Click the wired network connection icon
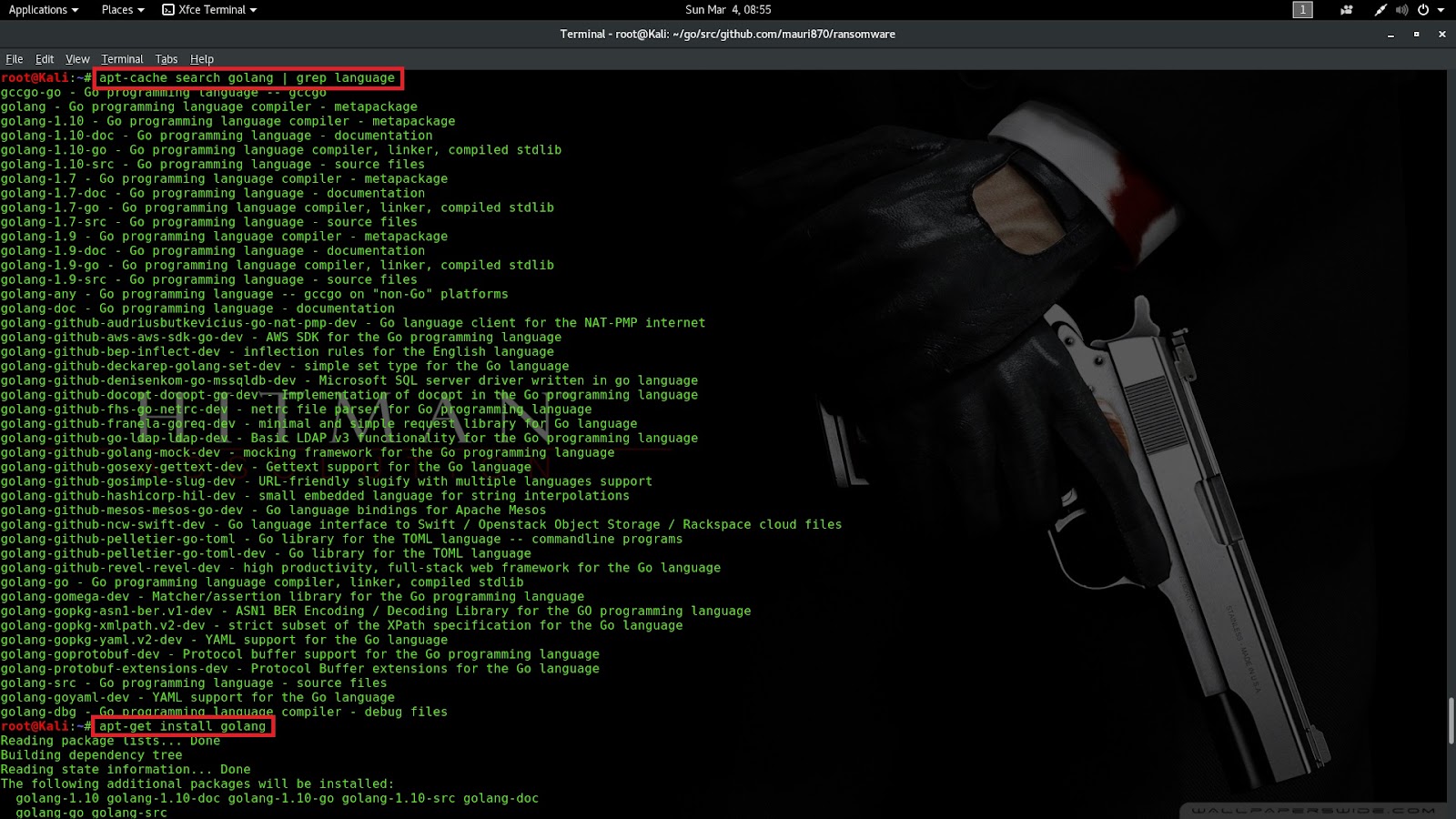Viewport: 1456px width, 819px height. [x=1380, y=10]
